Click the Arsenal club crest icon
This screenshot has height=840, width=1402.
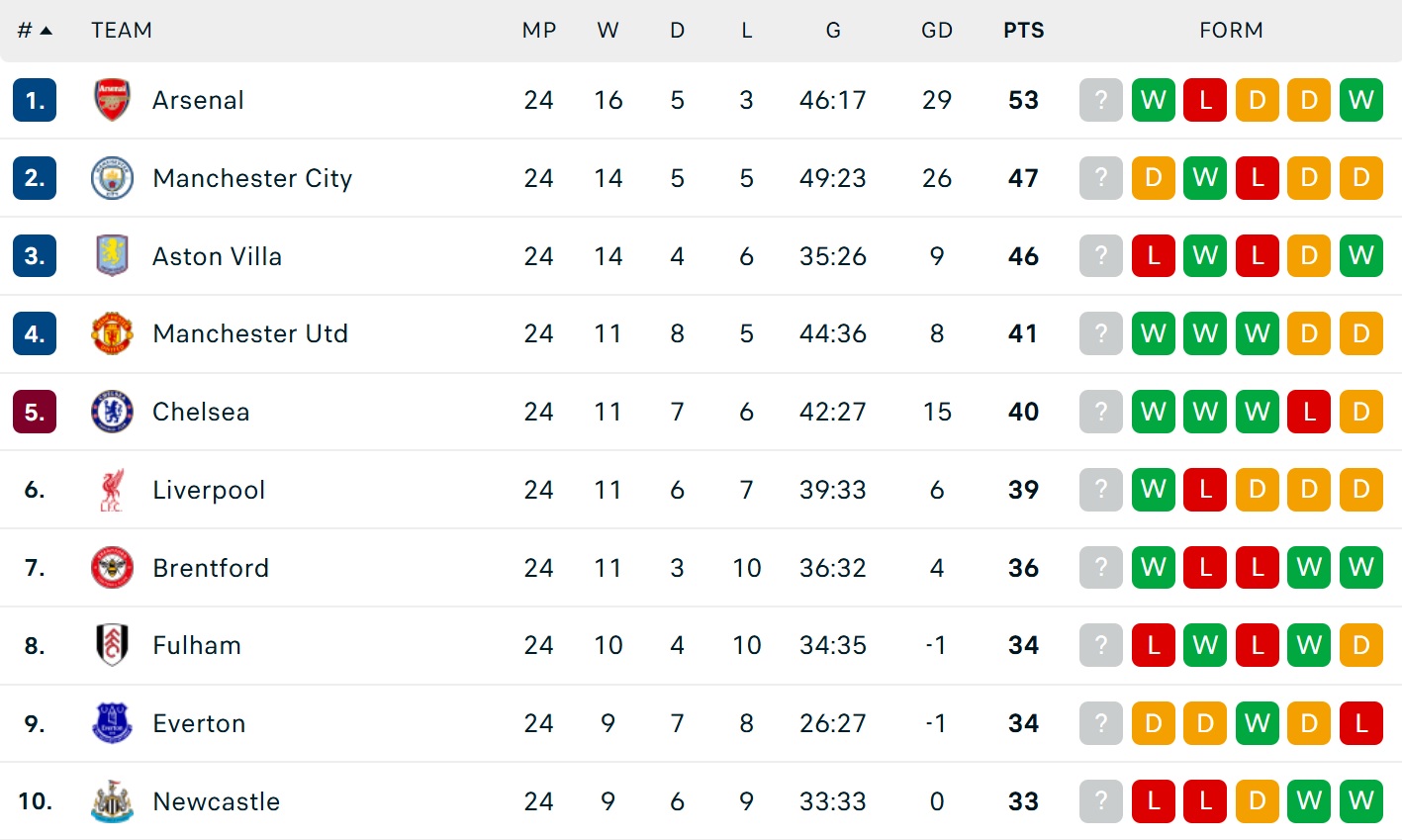112,100
